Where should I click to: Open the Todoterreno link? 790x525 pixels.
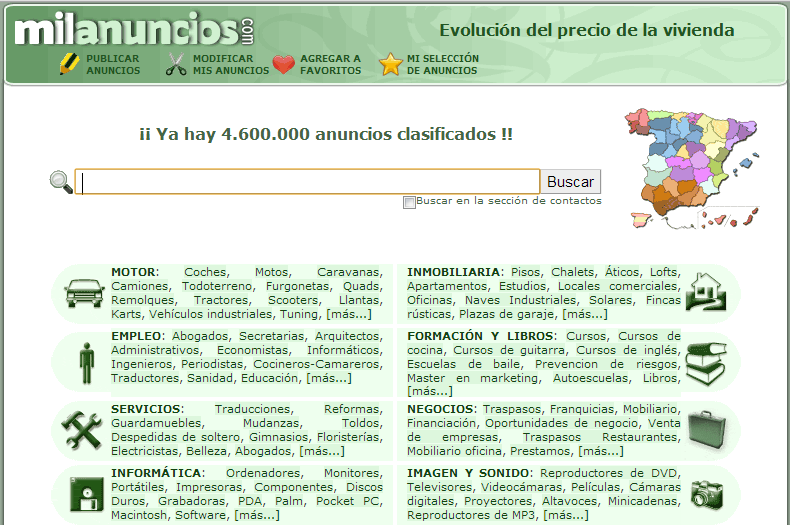pos(217,286)
